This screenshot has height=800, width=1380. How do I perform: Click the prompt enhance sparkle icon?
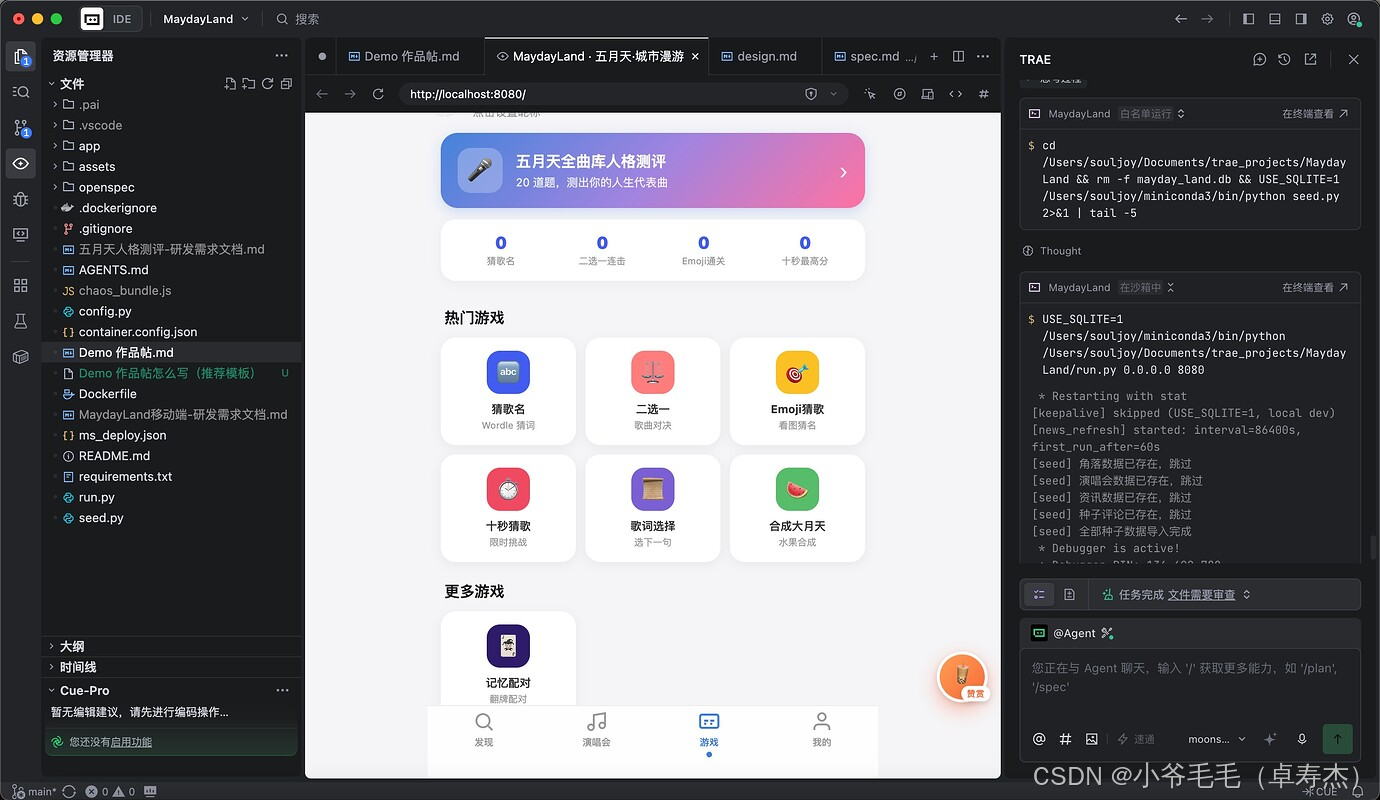[1270, 739]
